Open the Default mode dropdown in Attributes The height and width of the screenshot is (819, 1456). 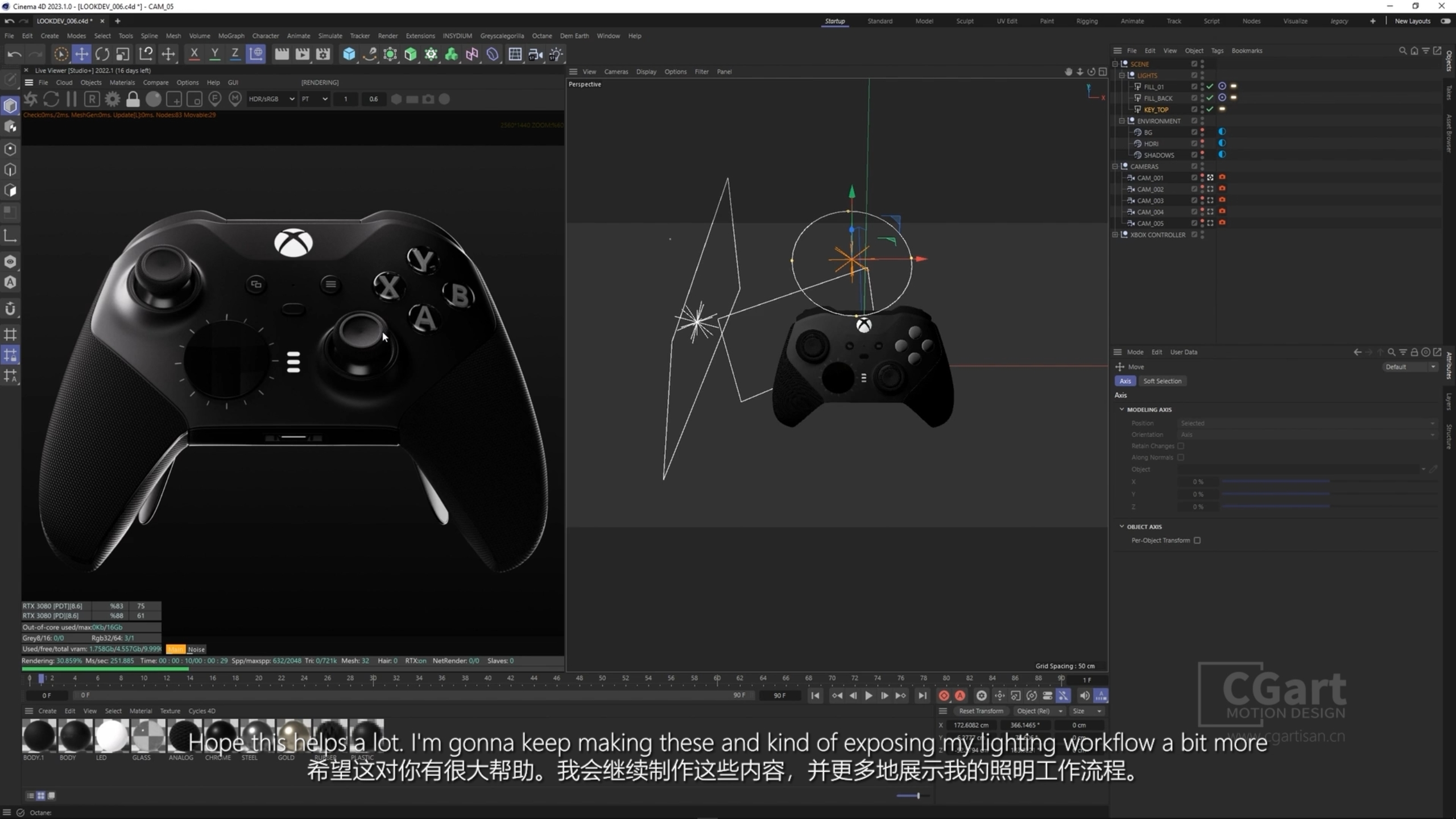click(x=1409, y=367)
